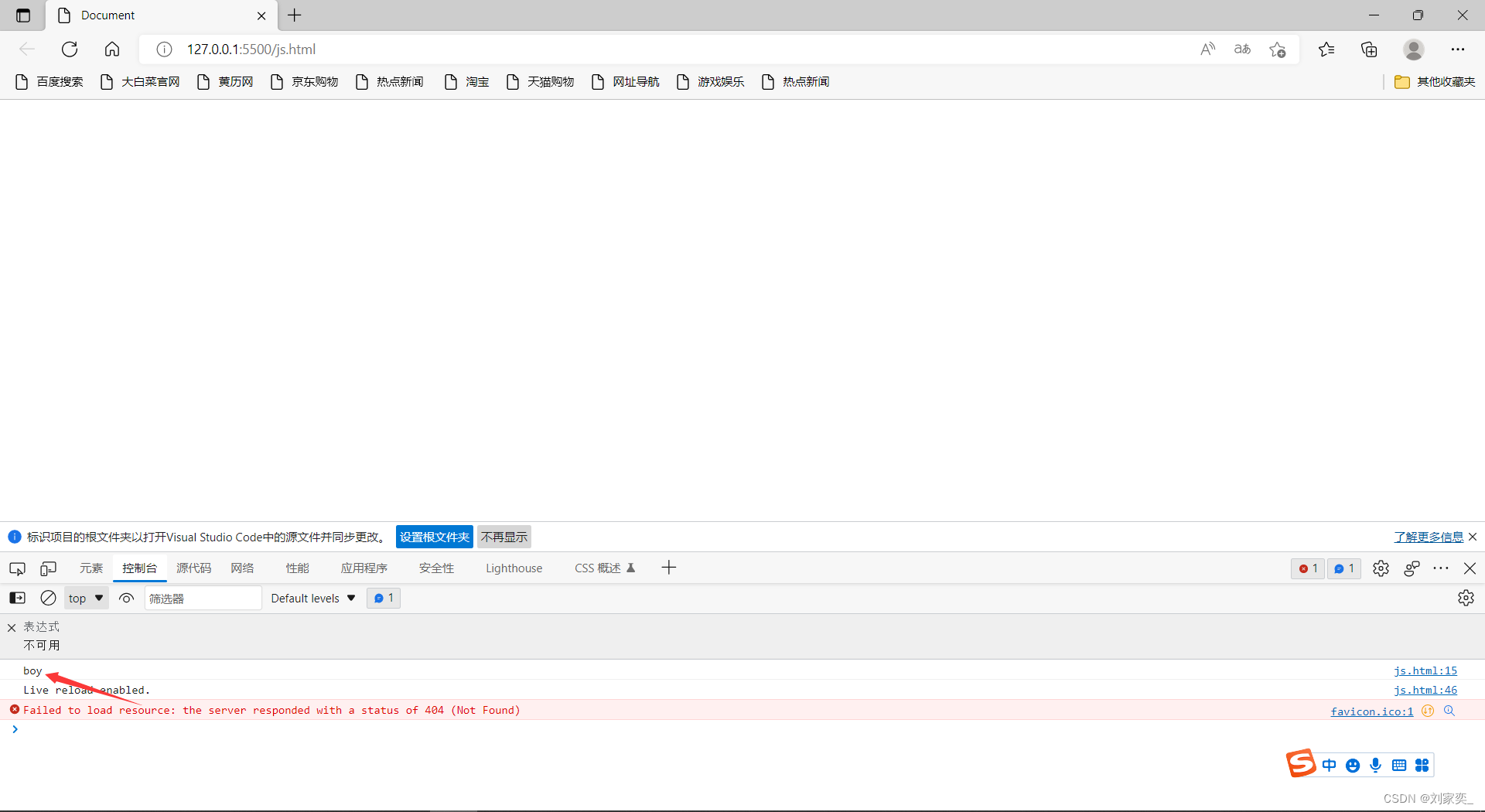The width and height of the screenshot is (1485, 812).
Task: Switch to the 元素 tab
Action: (x=91, y=568)
